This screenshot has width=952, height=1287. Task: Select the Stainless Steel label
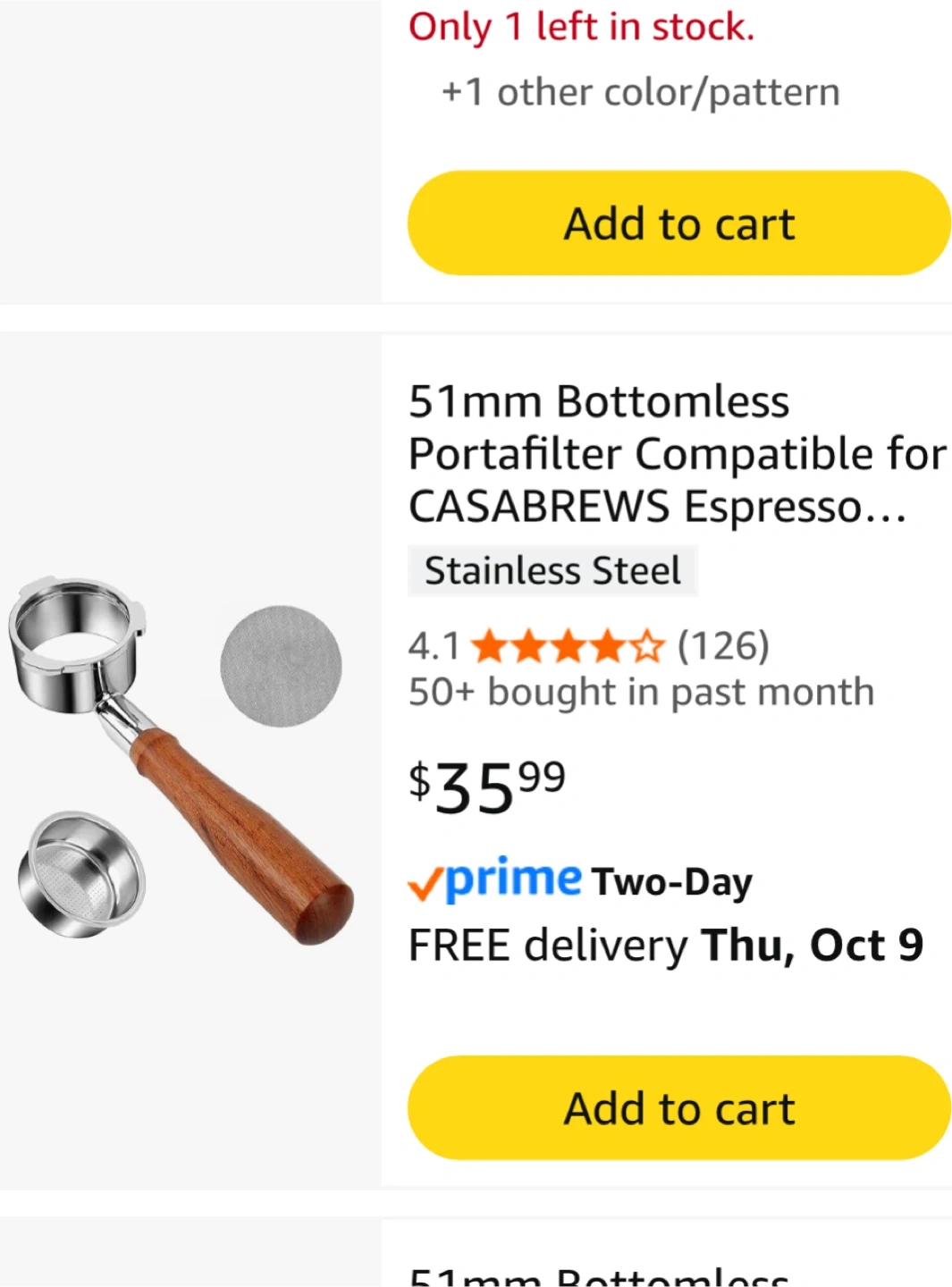[x=552, y=571]
